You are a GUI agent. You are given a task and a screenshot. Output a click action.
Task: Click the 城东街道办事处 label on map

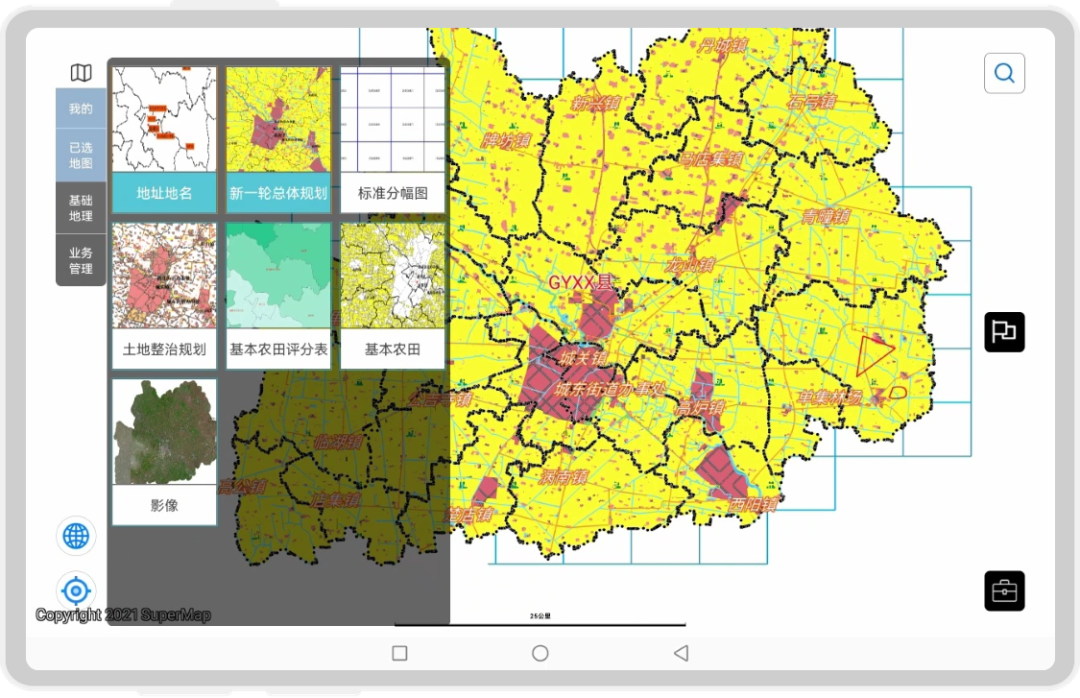(610, 389)
